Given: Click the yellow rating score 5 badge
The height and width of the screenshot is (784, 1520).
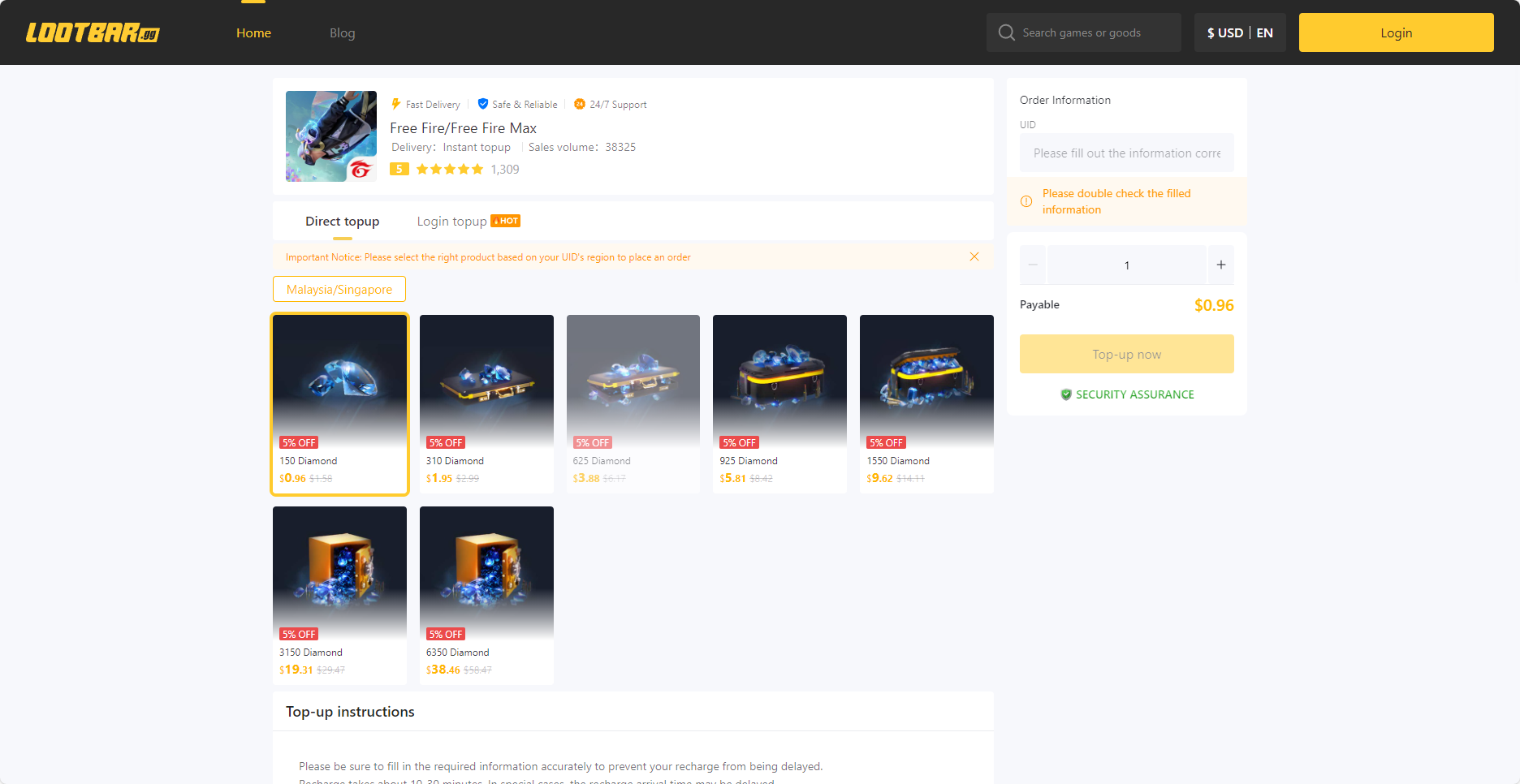Looking at the screenshot, I should click(399, 169).
